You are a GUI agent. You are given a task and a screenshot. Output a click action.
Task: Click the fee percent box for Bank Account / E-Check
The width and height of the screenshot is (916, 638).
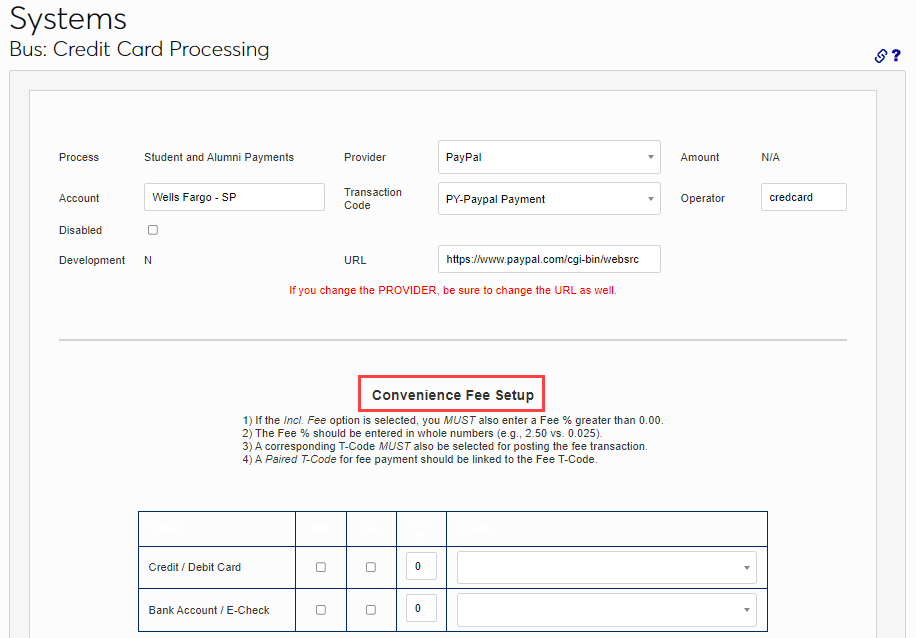(x=421, y=609)
